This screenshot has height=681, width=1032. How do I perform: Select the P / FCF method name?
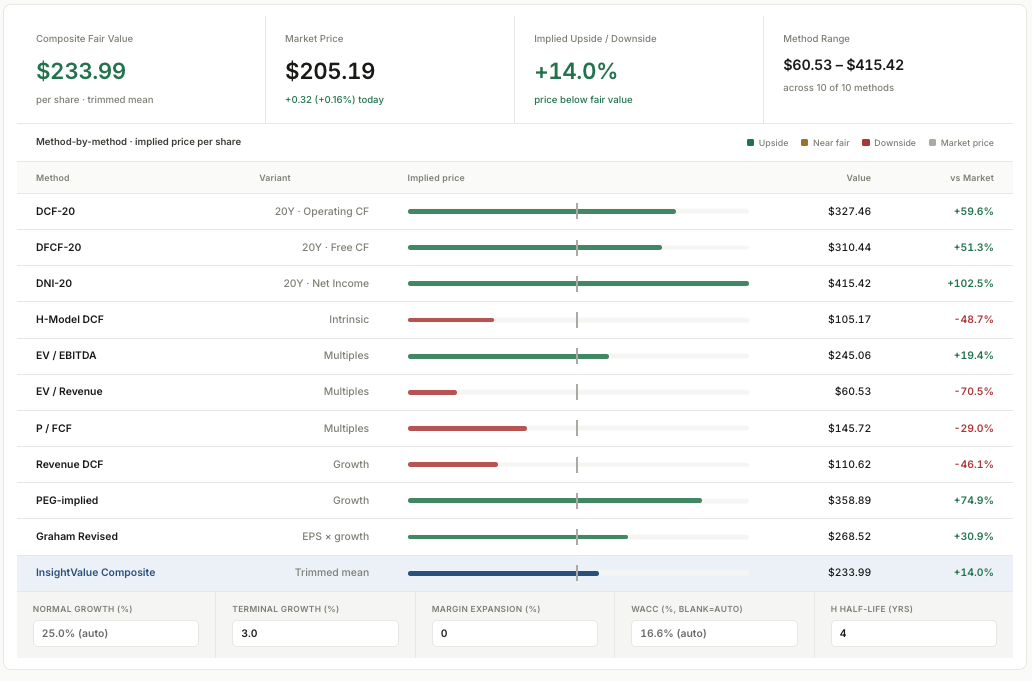(x=54, y=428)
